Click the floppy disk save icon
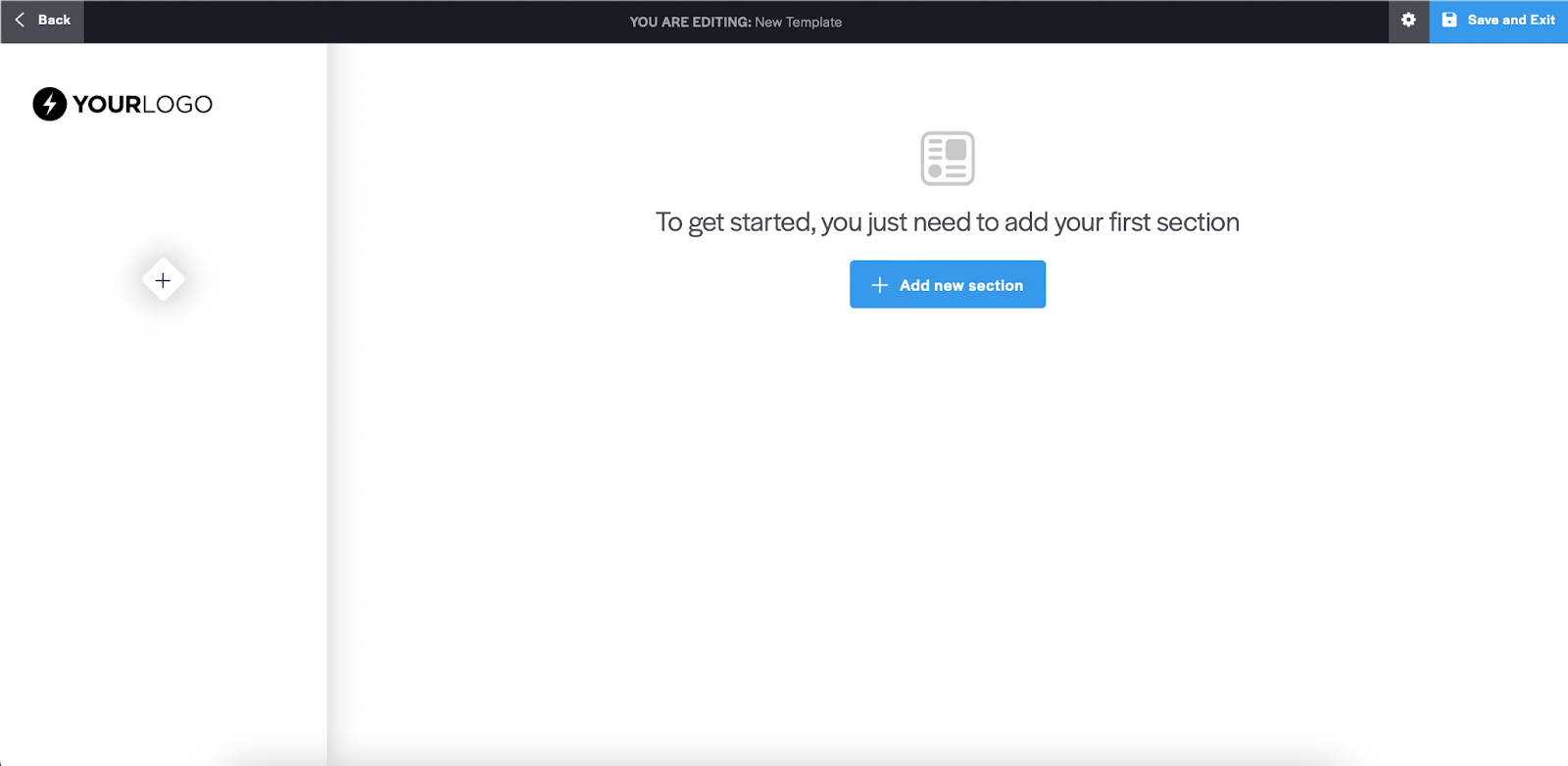Image resolution: width=1568 pixels, height=766 pixels. (1449, 21)
